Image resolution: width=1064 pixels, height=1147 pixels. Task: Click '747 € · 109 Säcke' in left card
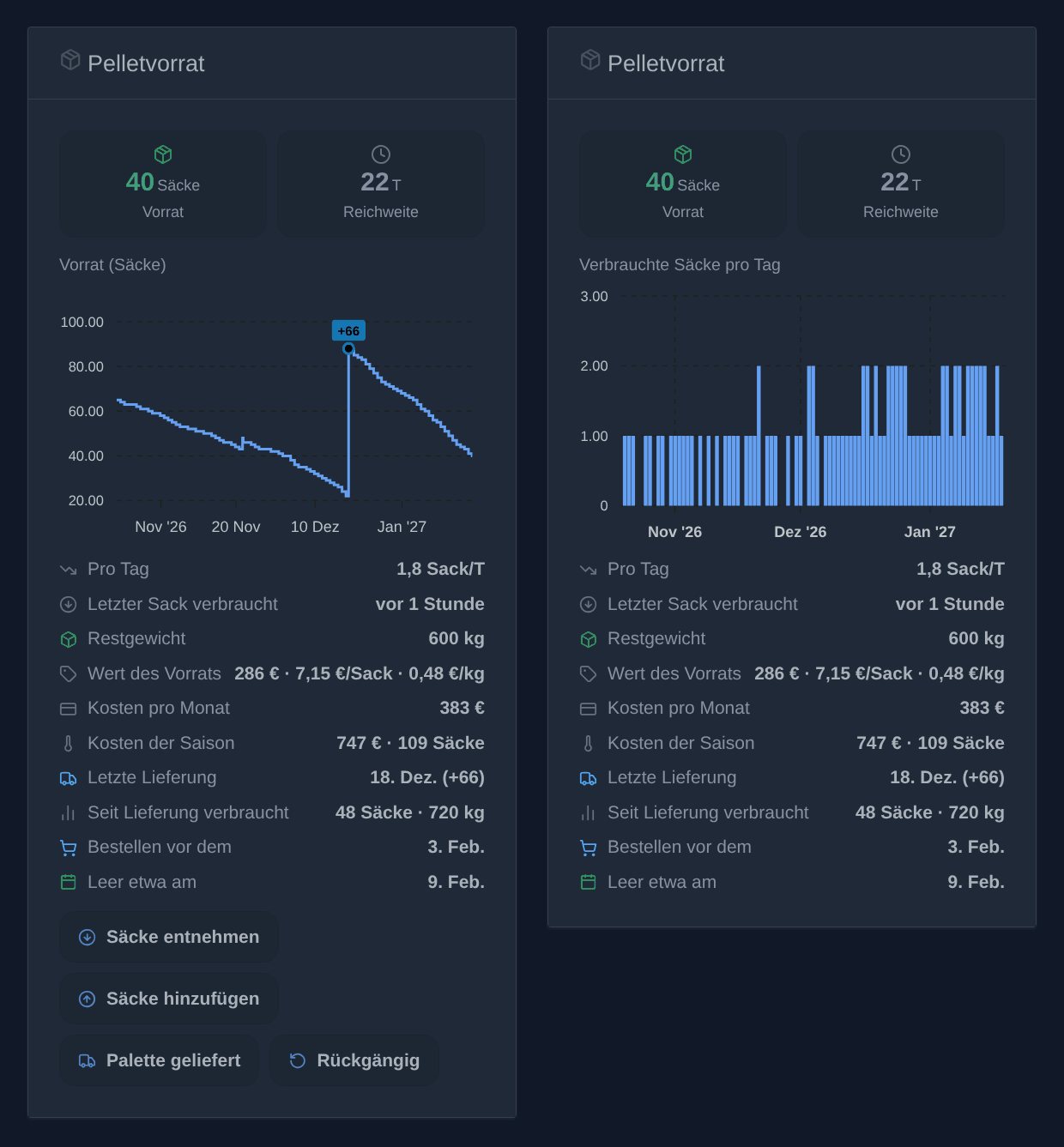coord(410,743)
